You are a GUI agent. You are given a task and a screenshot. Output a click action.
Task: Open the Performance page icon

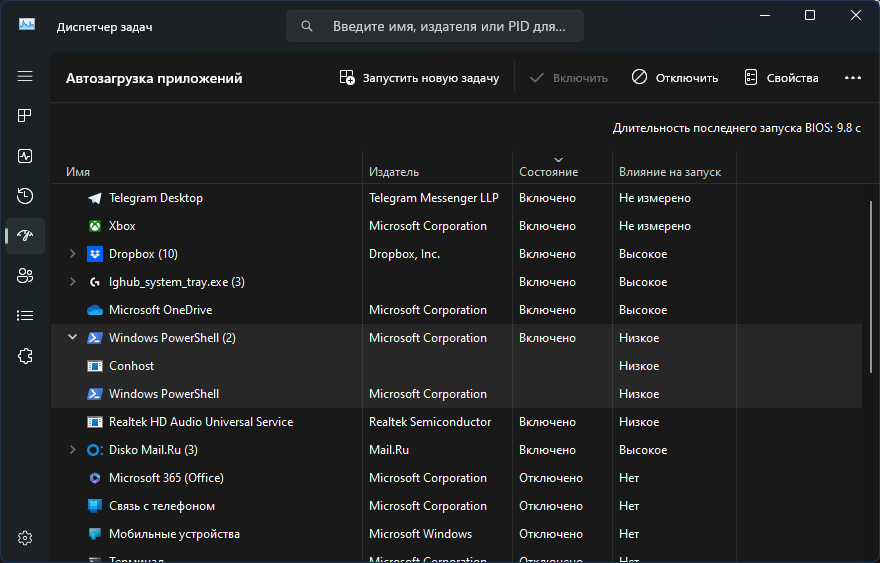(x=25, y=156)
